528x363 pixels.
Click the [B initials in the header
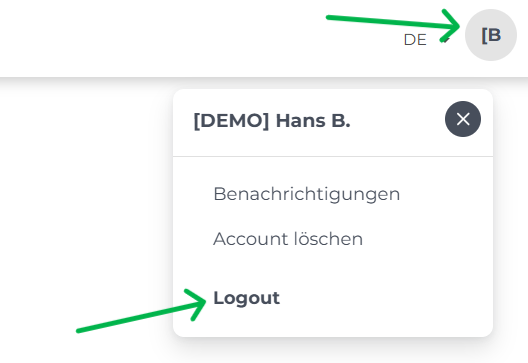pos(491,35)
